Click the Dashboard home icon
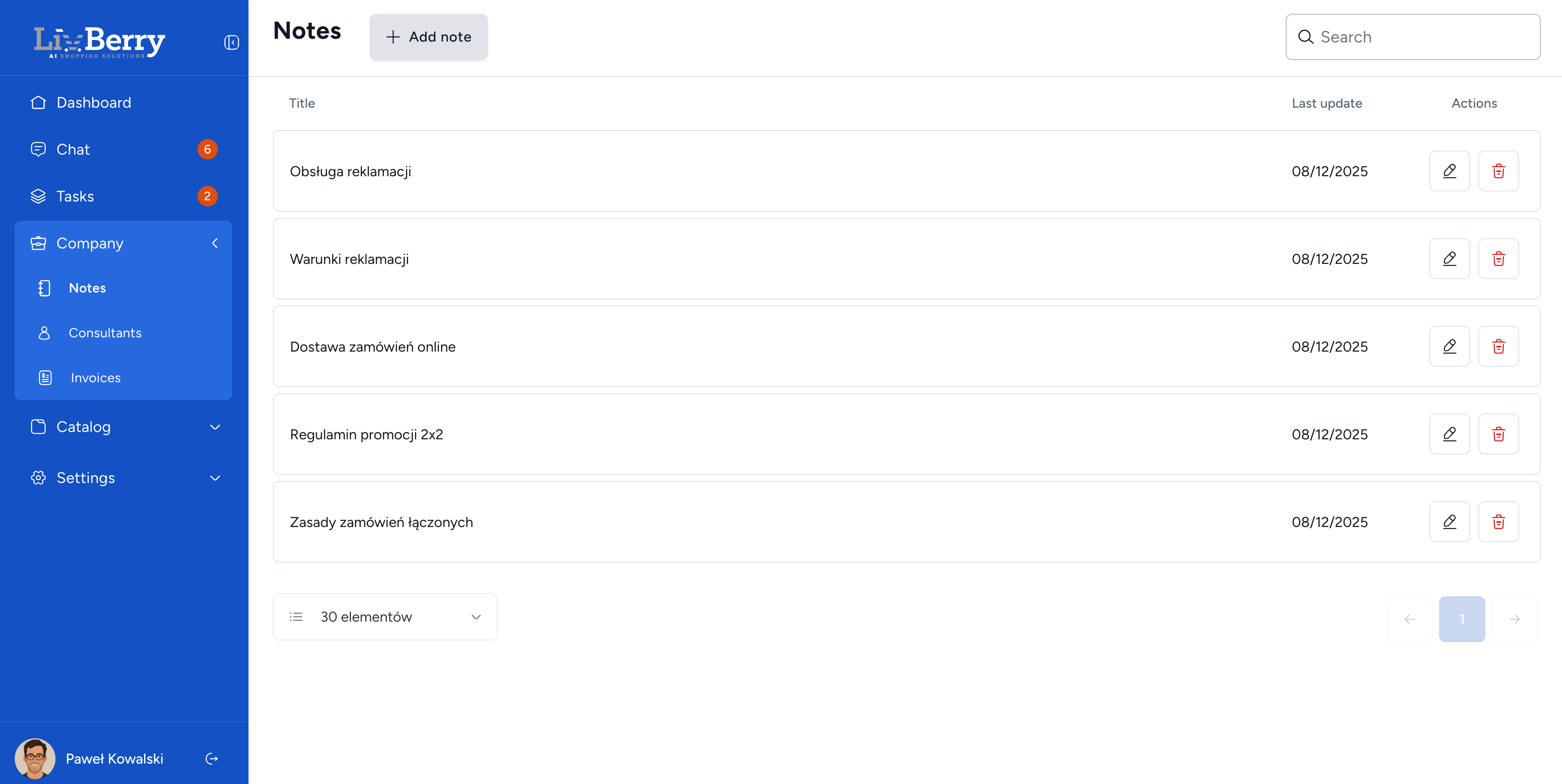 click(x=38, y=102)
